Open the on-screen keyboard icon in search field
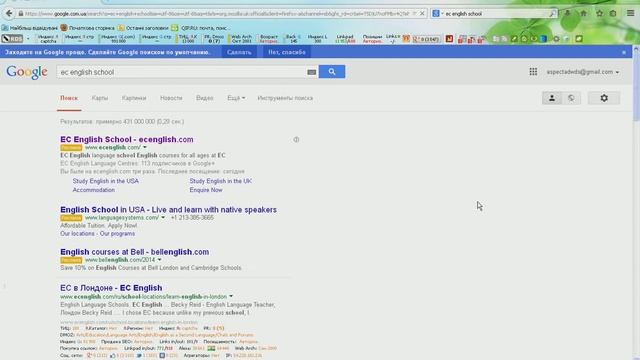Screen dimensions: 640x360 [x=311, y=72]
